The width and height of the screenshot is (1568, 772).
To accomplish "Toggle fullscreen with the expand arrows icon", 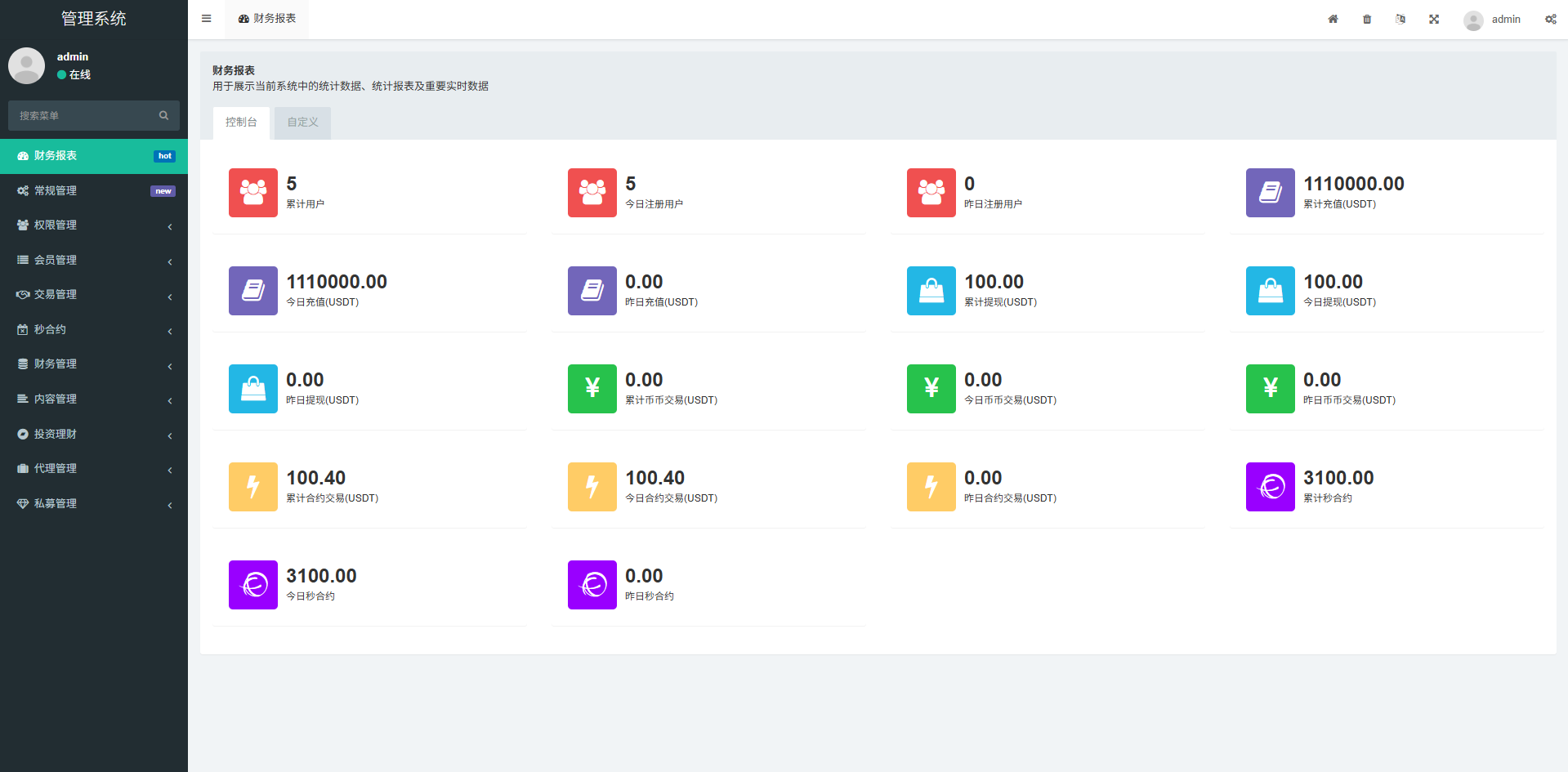I will 1434,19.
